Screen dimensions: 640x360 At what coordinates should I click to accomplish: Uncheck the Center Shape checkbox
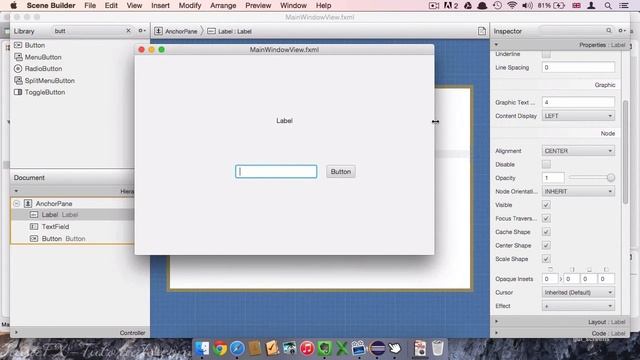546,245
